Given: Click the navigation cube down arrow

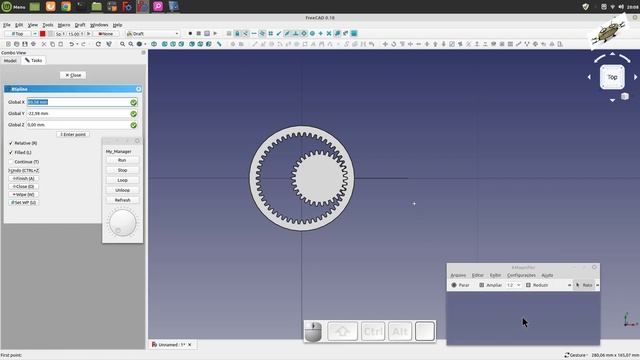Looking at the screenshot, I should [612, 100].
